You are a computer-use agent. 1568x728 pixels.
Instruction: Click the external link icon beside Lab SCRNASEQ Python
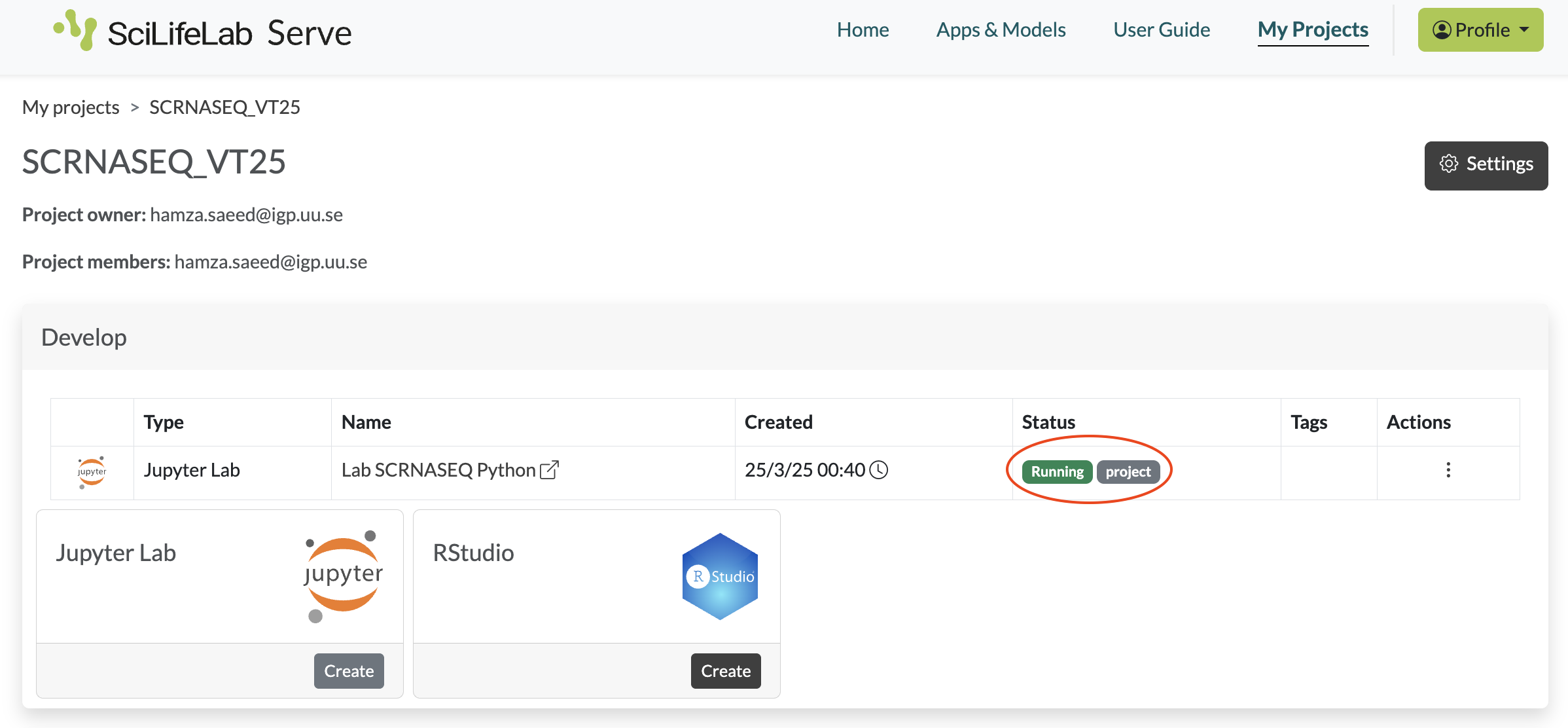(x=549, y=469)
